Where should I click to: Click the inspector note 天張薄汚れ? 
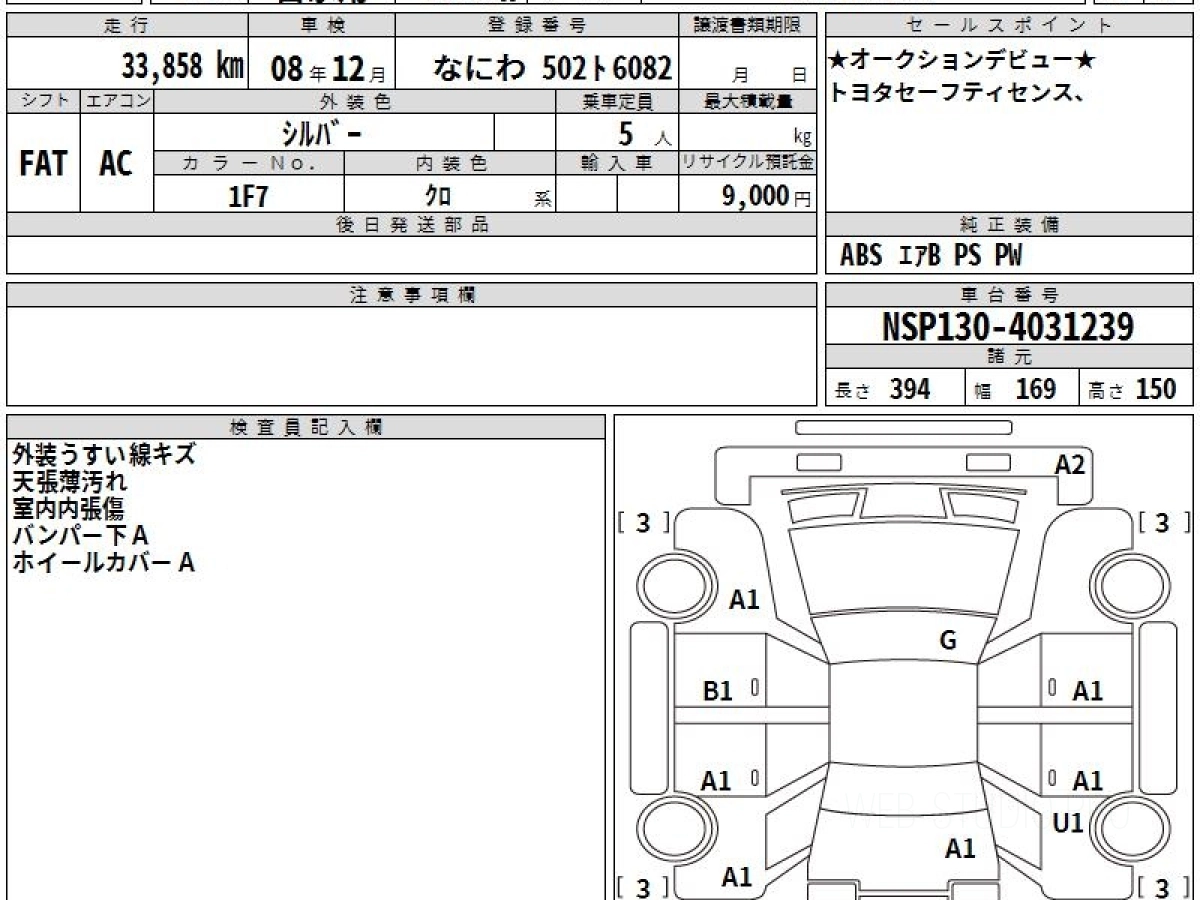click(x=70, y=481)
